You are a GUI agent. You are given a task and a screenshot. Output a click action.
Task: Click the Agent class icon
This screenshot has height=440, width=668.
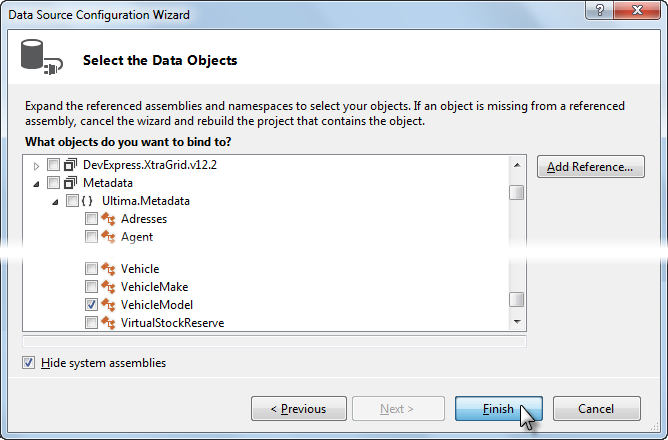pos(108,237)
